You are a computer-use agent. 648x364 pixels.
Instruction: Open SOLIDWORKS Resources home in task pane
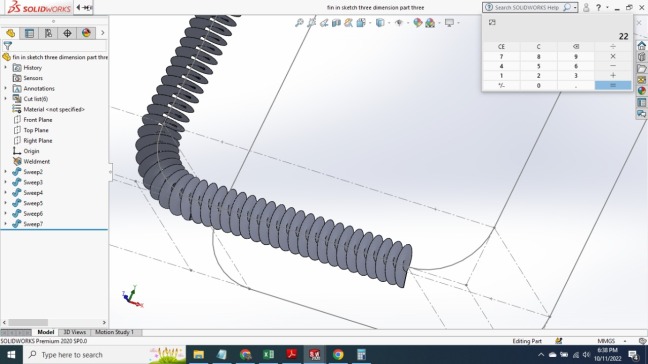[x=642, y=45]
